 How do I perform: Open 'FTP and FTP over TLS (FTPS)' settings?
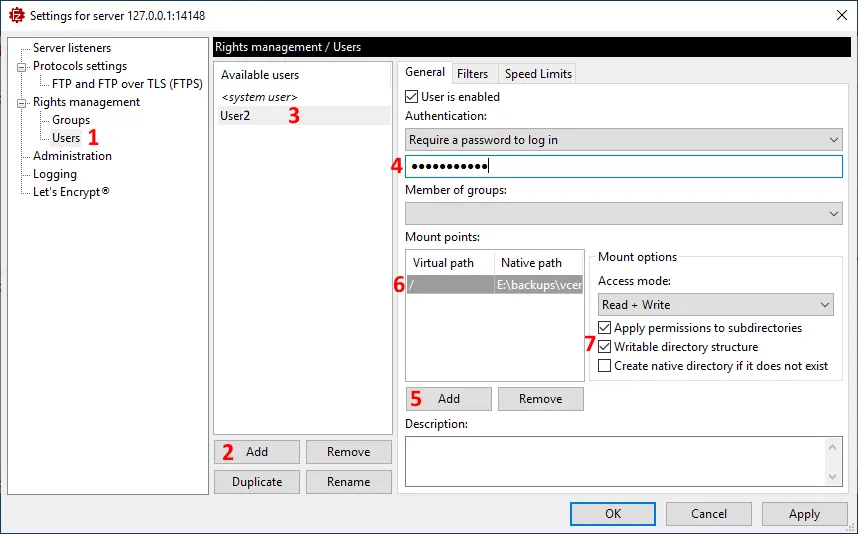tap(127, 84)
